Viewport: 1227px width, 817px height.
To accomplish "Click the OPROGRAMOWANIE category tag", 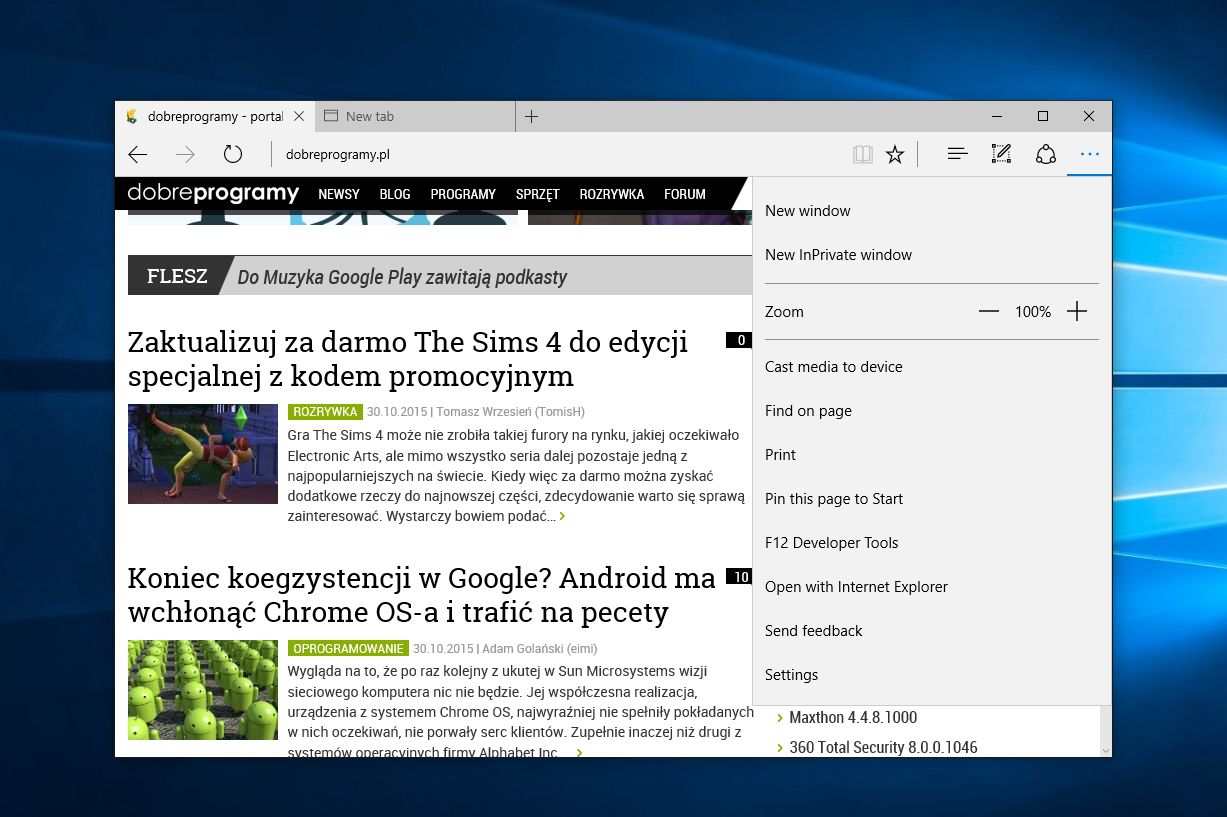I will pyautogui.click(x=349, y=648).
